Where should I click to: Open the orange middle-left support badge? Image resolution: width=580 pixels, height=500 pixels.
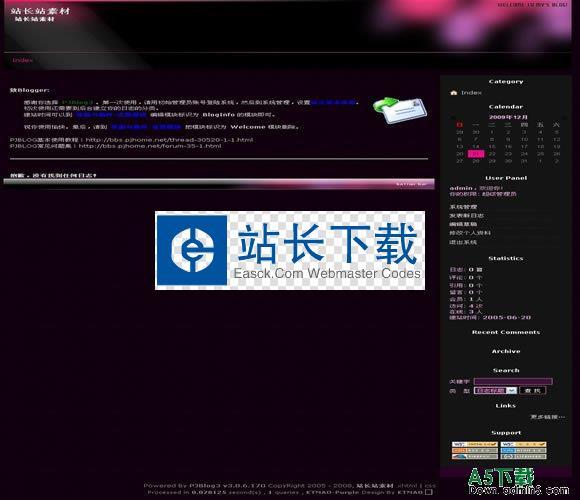pyautogui.click(x=475, y=450)
